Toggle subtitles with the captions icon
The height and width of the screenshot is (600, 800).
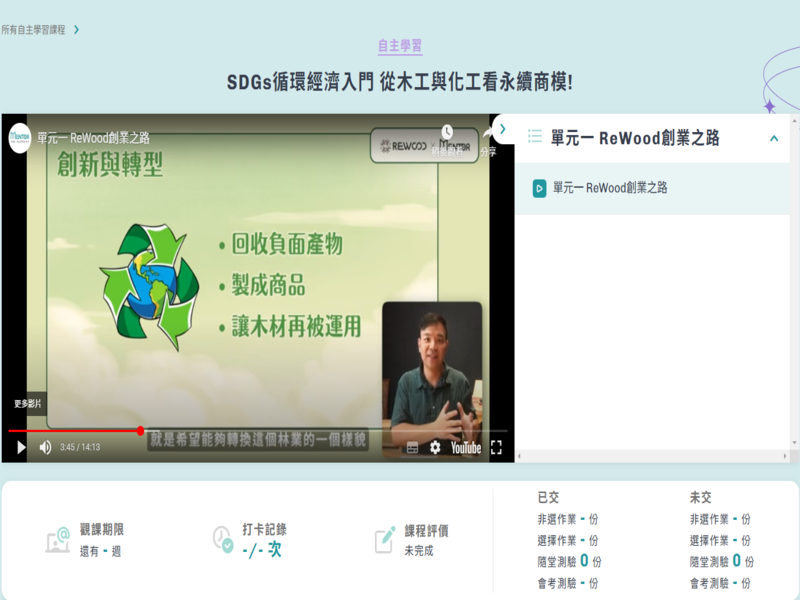(x=412, y=447)
